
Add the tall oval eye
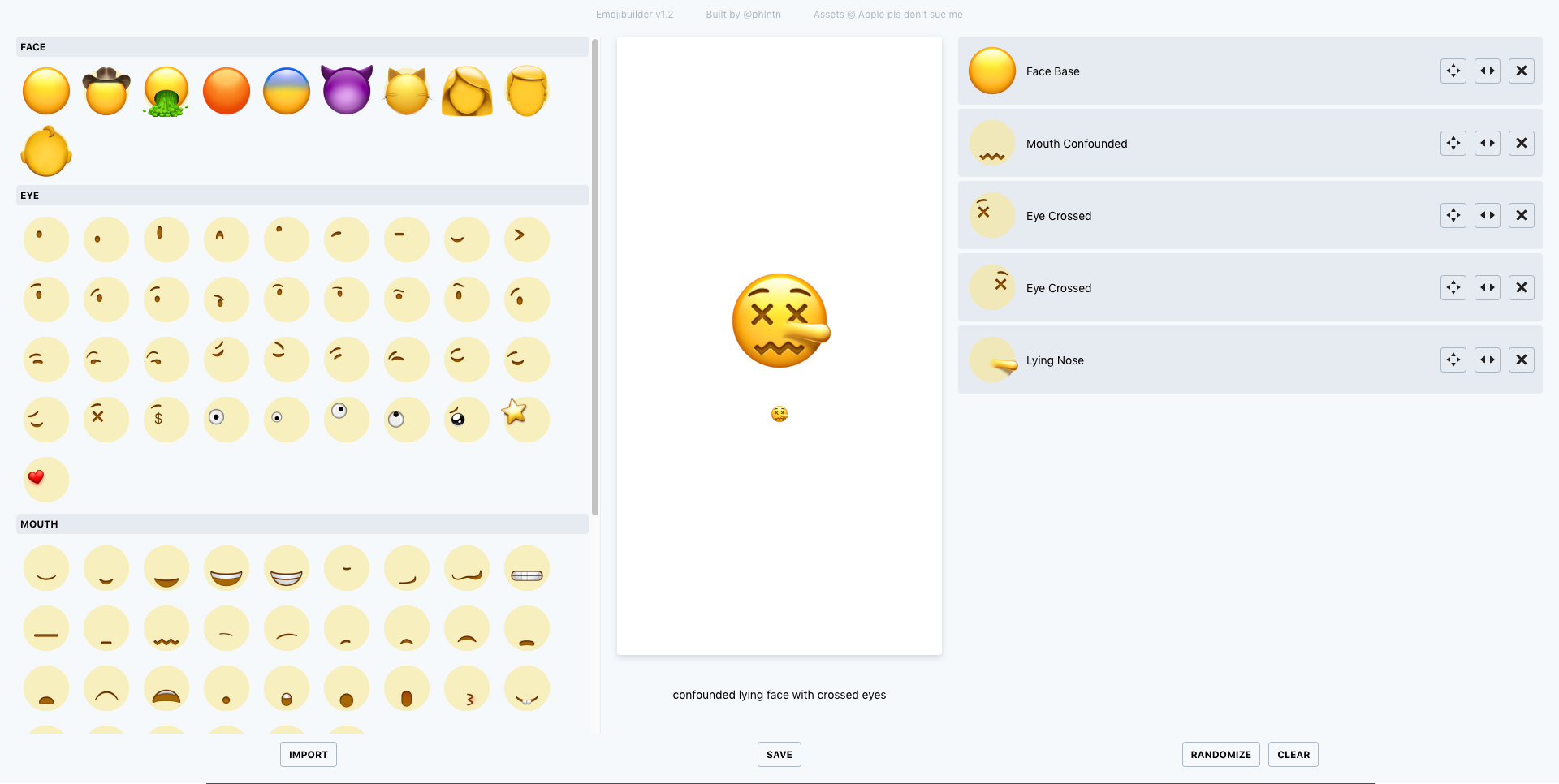point(166,239)
